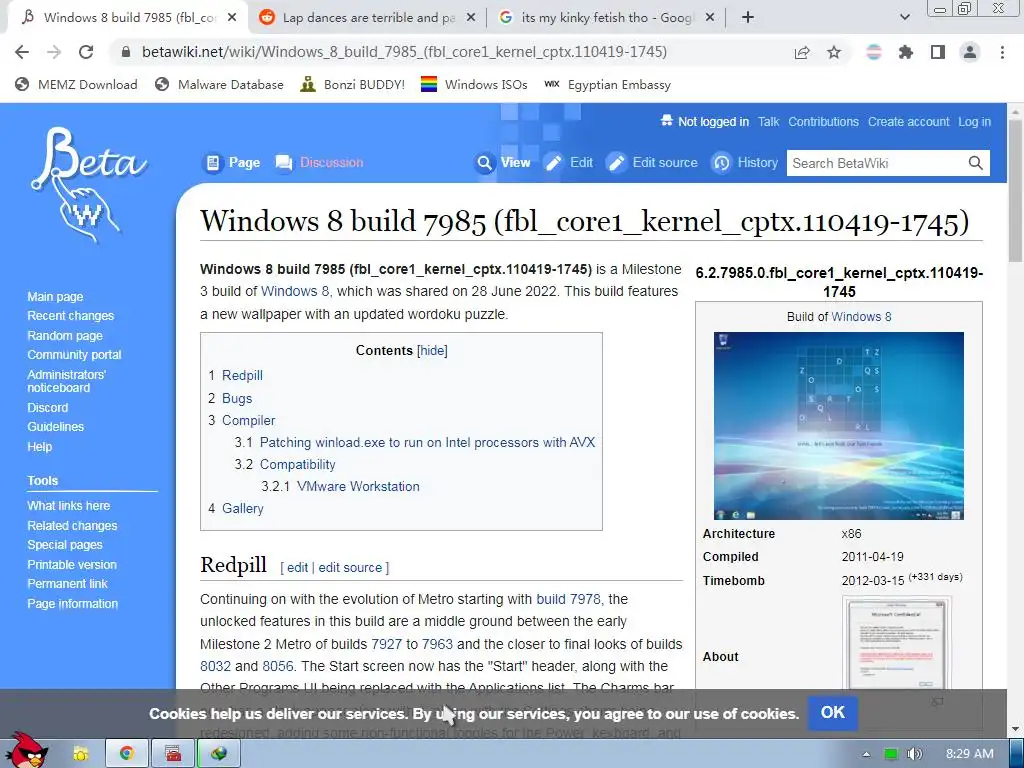Open the Chrome side panel icon
Image resolution: width=1024 pixels, height=768 pixels.
click(x=938, y=52)
